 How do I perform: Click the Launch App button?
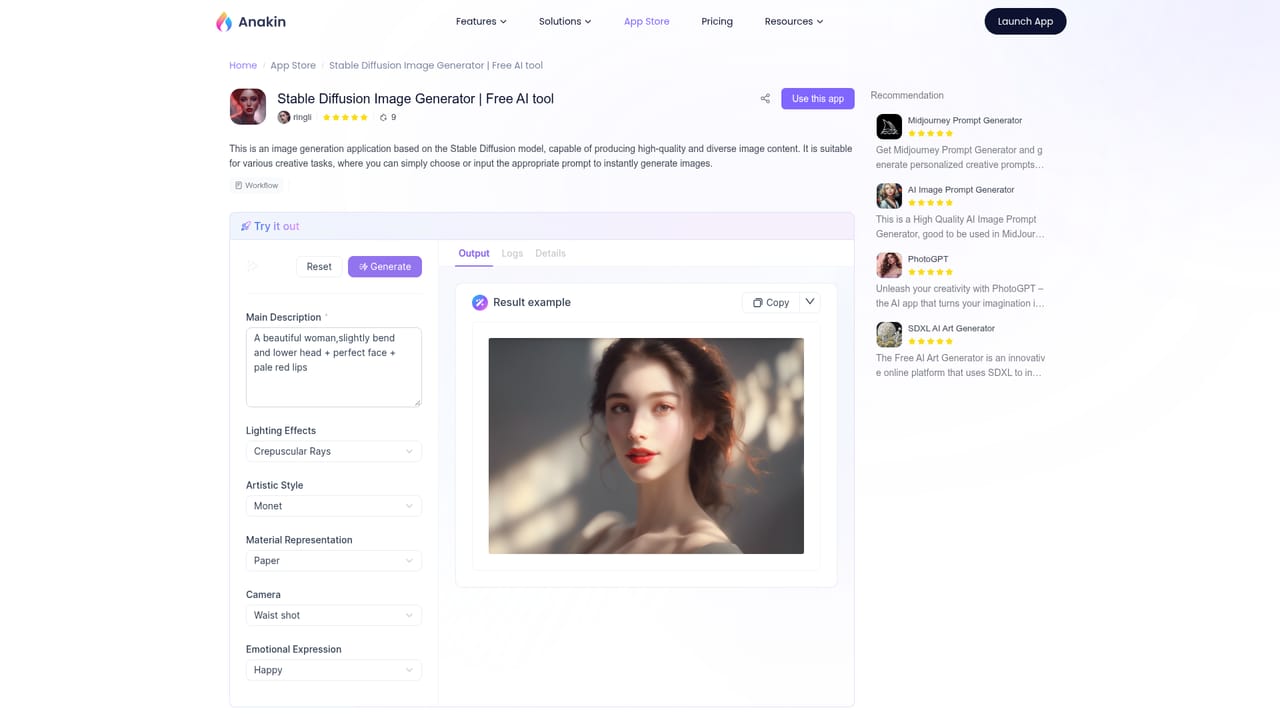click(x=1025, y=21)
